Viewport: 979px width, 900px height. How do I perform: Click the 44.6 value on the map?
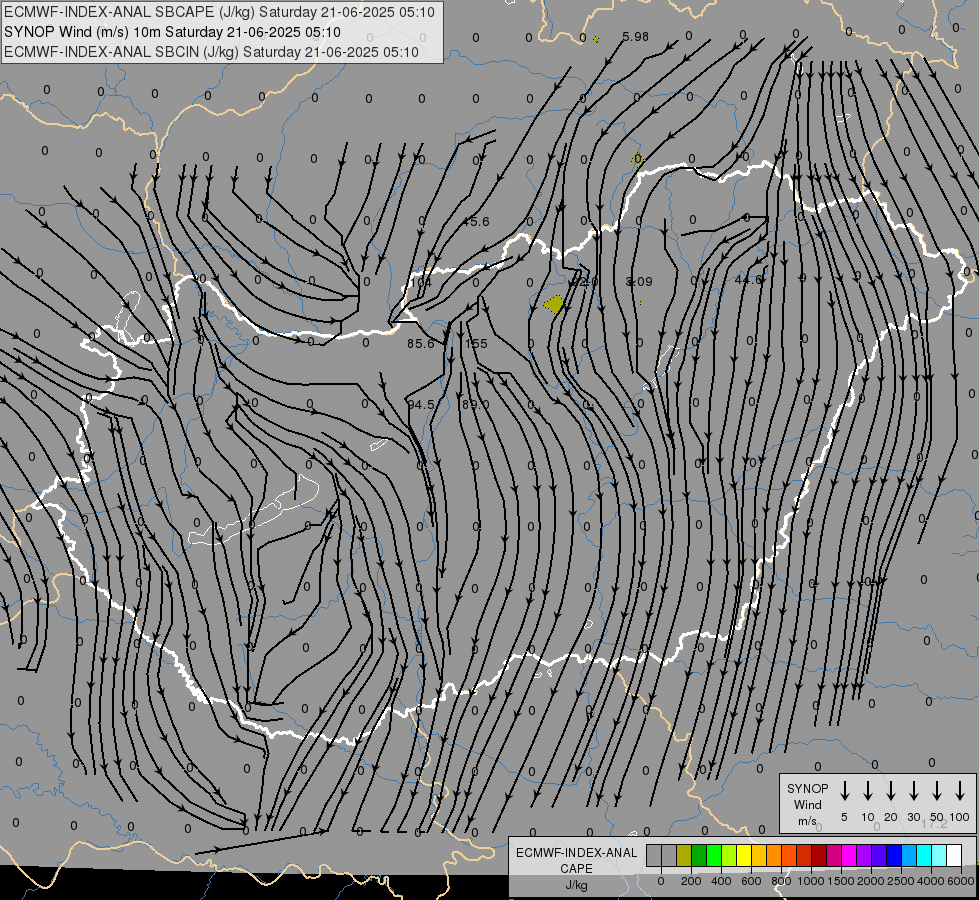(x=749, y=280)
